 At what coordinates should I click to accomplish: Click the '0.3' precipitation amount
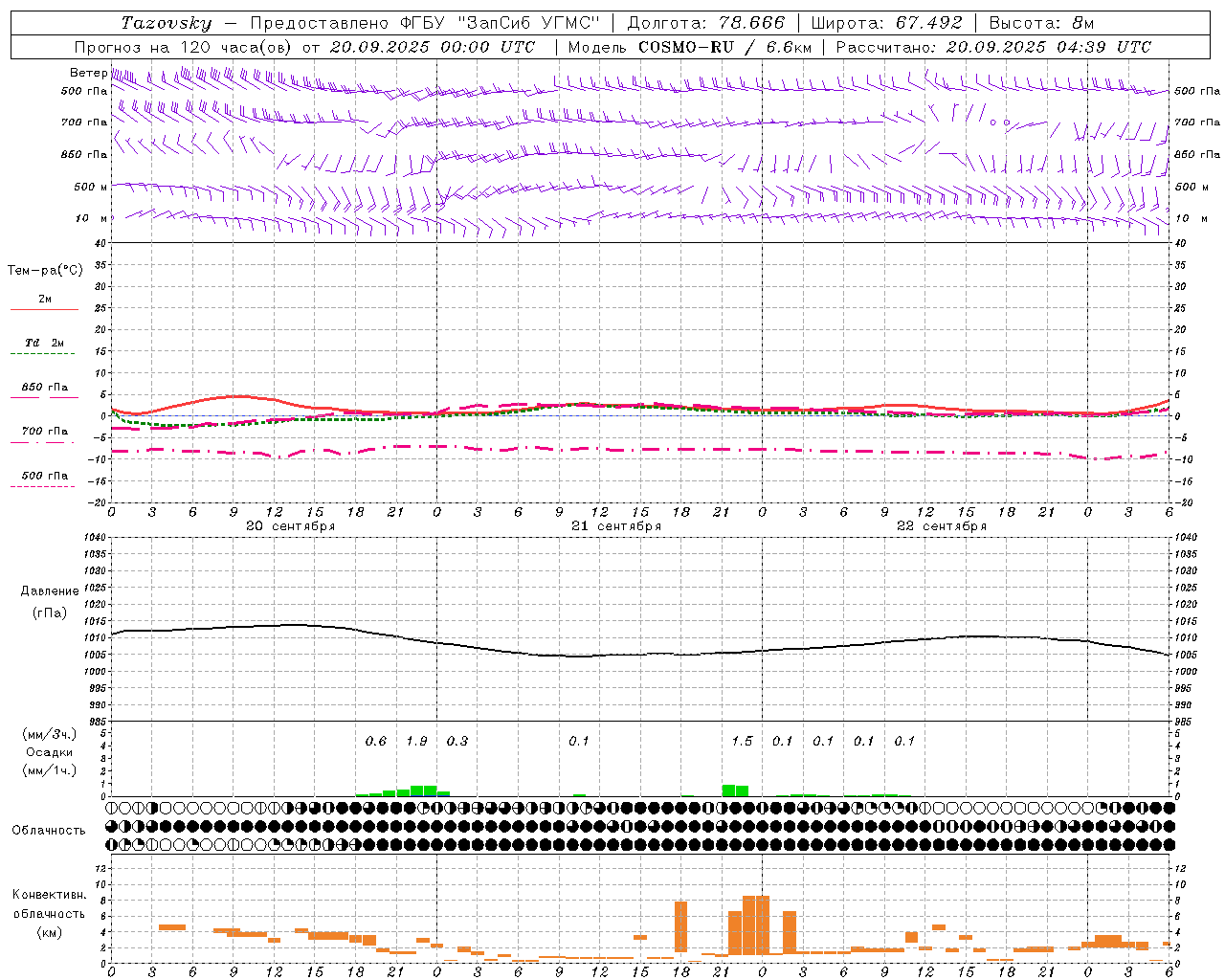pos(457,742)
